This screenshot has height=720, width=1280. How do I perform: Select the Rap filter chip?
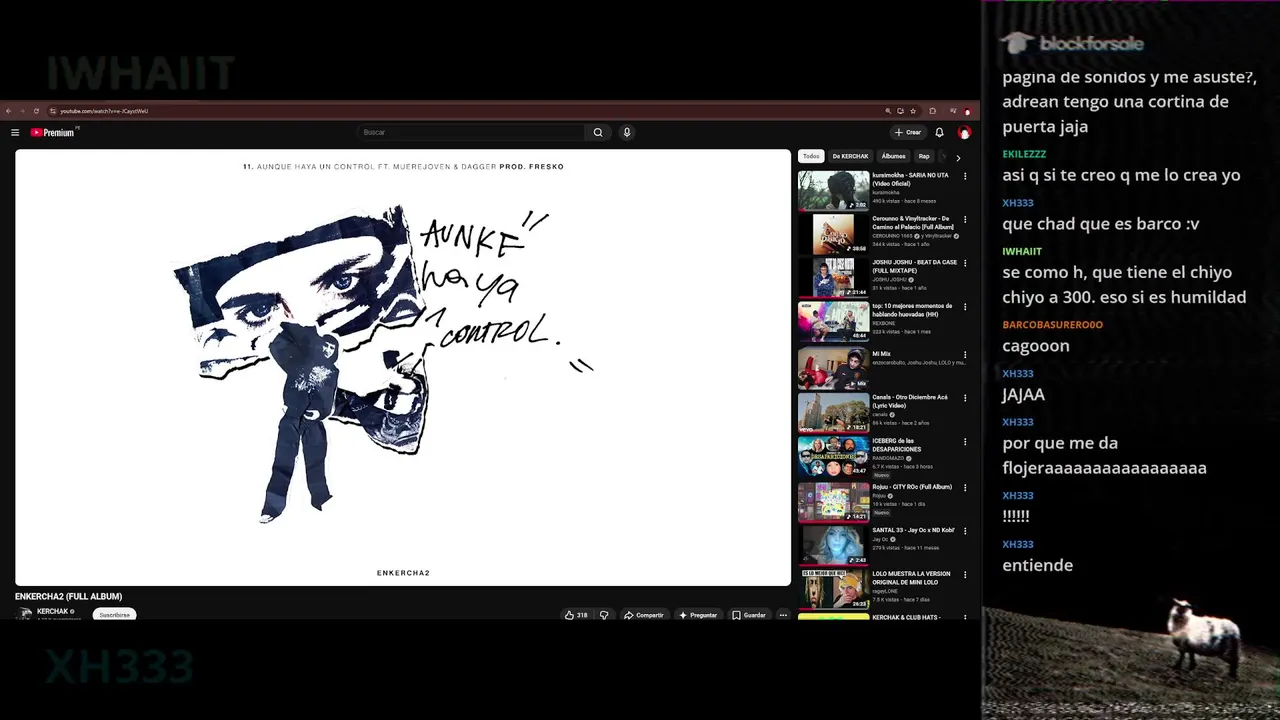pyautogui.click(x=924, y=156)
